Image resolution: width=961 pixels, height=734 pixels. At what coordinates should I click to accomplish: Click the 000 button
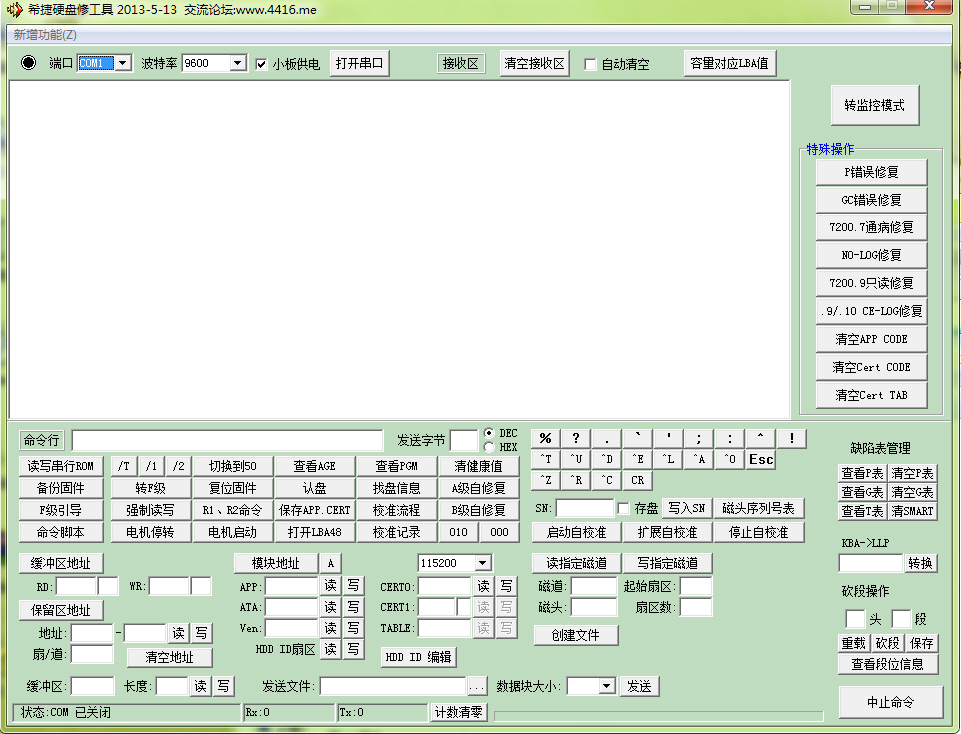tap(499, 532)
